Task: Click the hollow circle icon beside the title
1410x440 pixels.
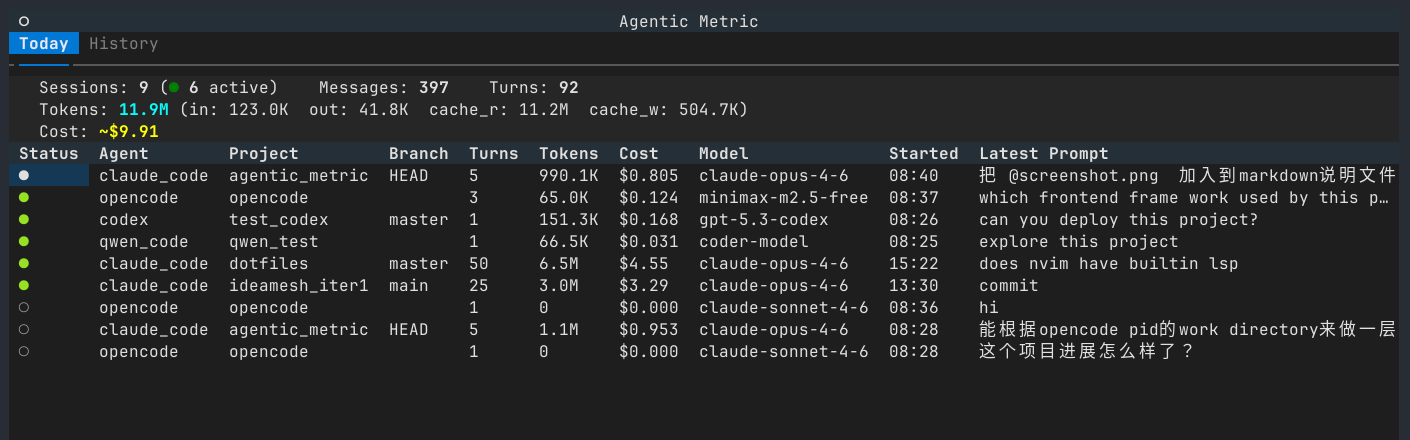Action: [x=24, y=21]
